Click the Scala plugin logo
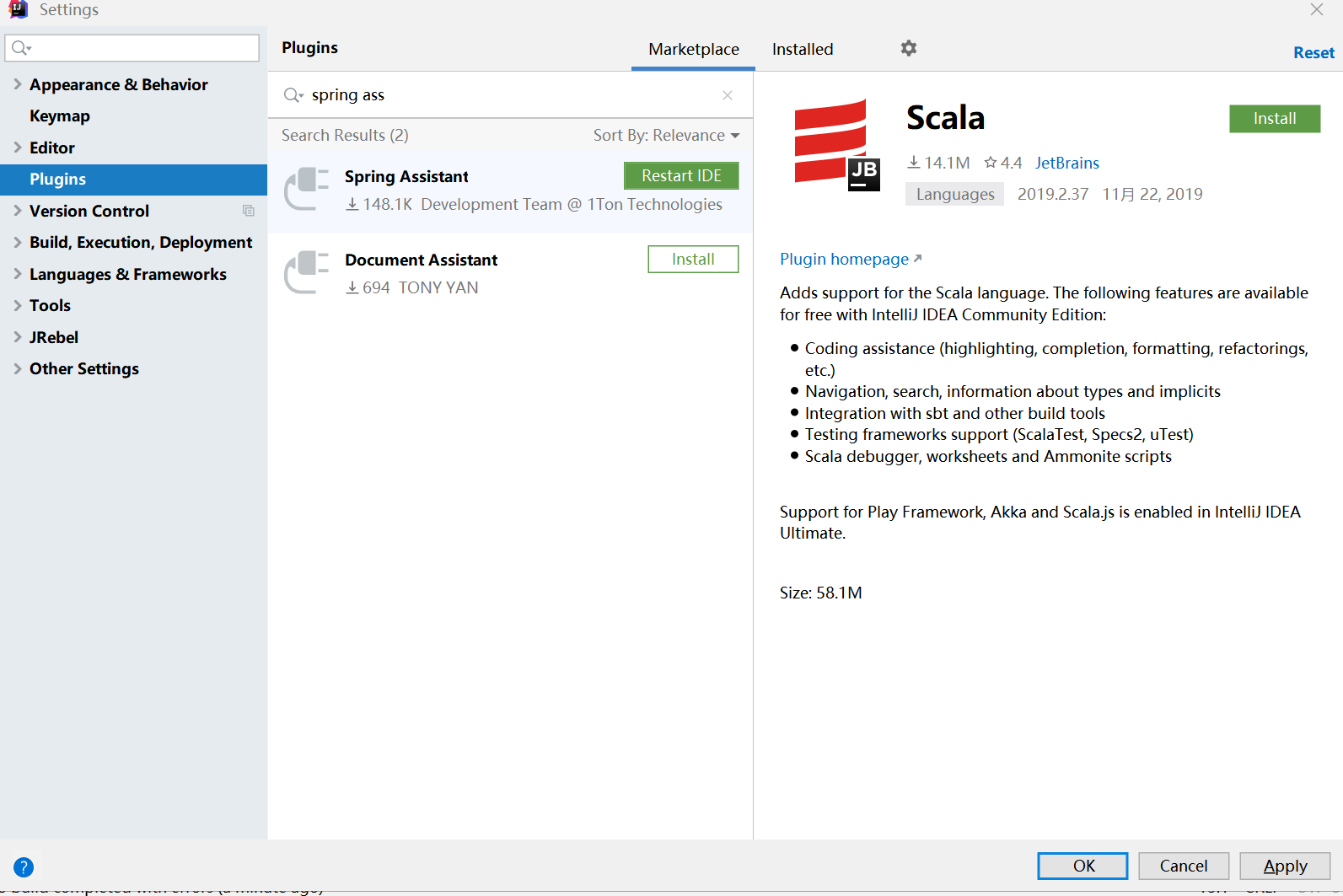Viewport: 1343px width, 896px height. (837, 145)
